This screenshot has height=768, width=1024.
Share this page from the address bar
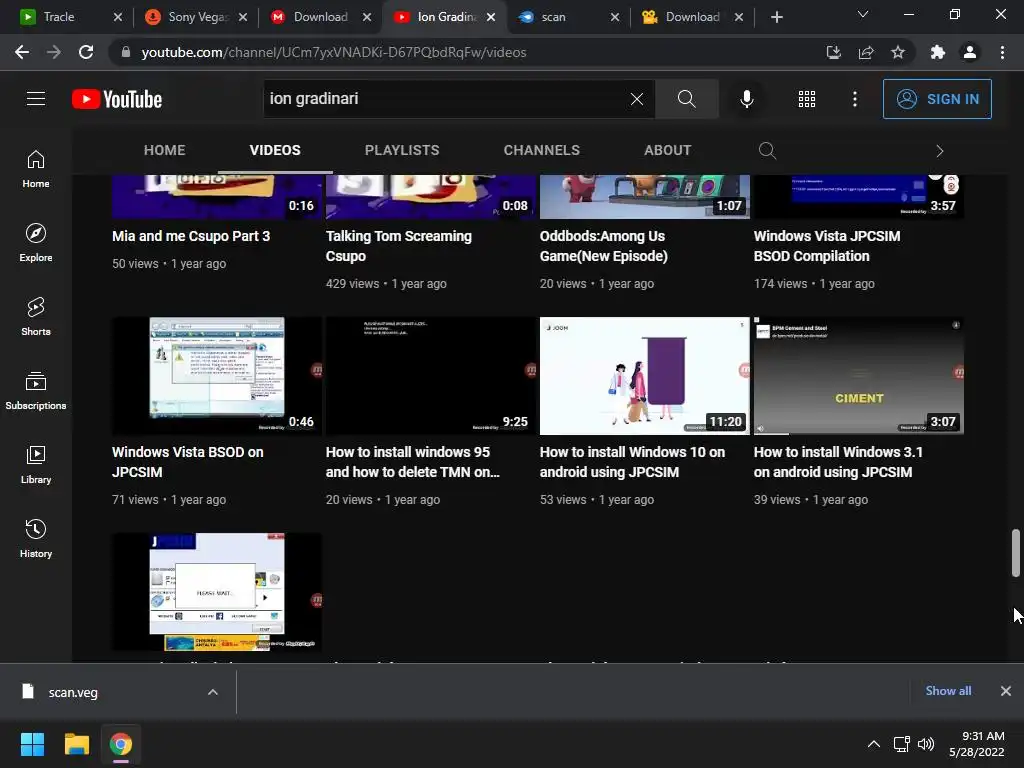pyautogui.click(x=866, y=52)
